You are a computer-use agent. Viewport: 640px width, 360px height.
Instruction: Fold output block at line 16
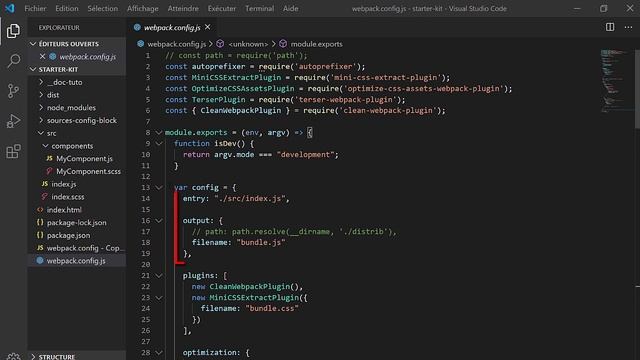[x=159, y=220]
